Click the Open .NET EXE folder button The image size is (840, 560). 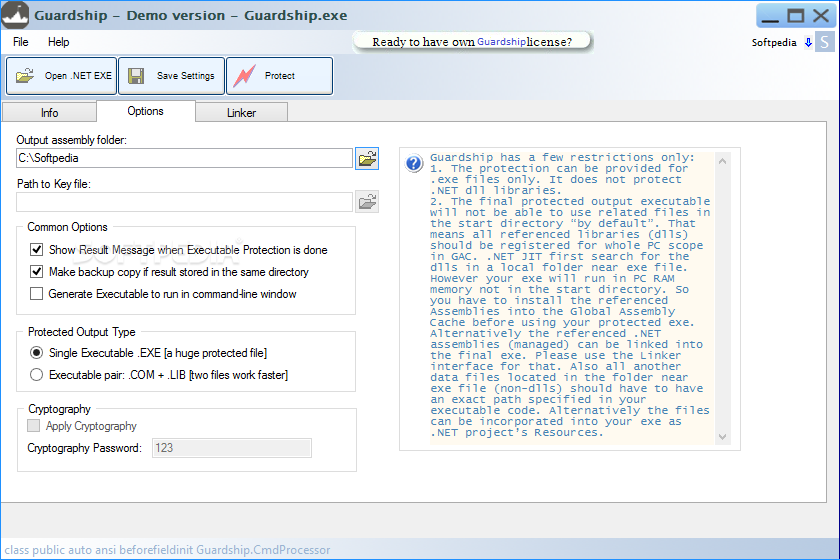(x=62, y=76)
